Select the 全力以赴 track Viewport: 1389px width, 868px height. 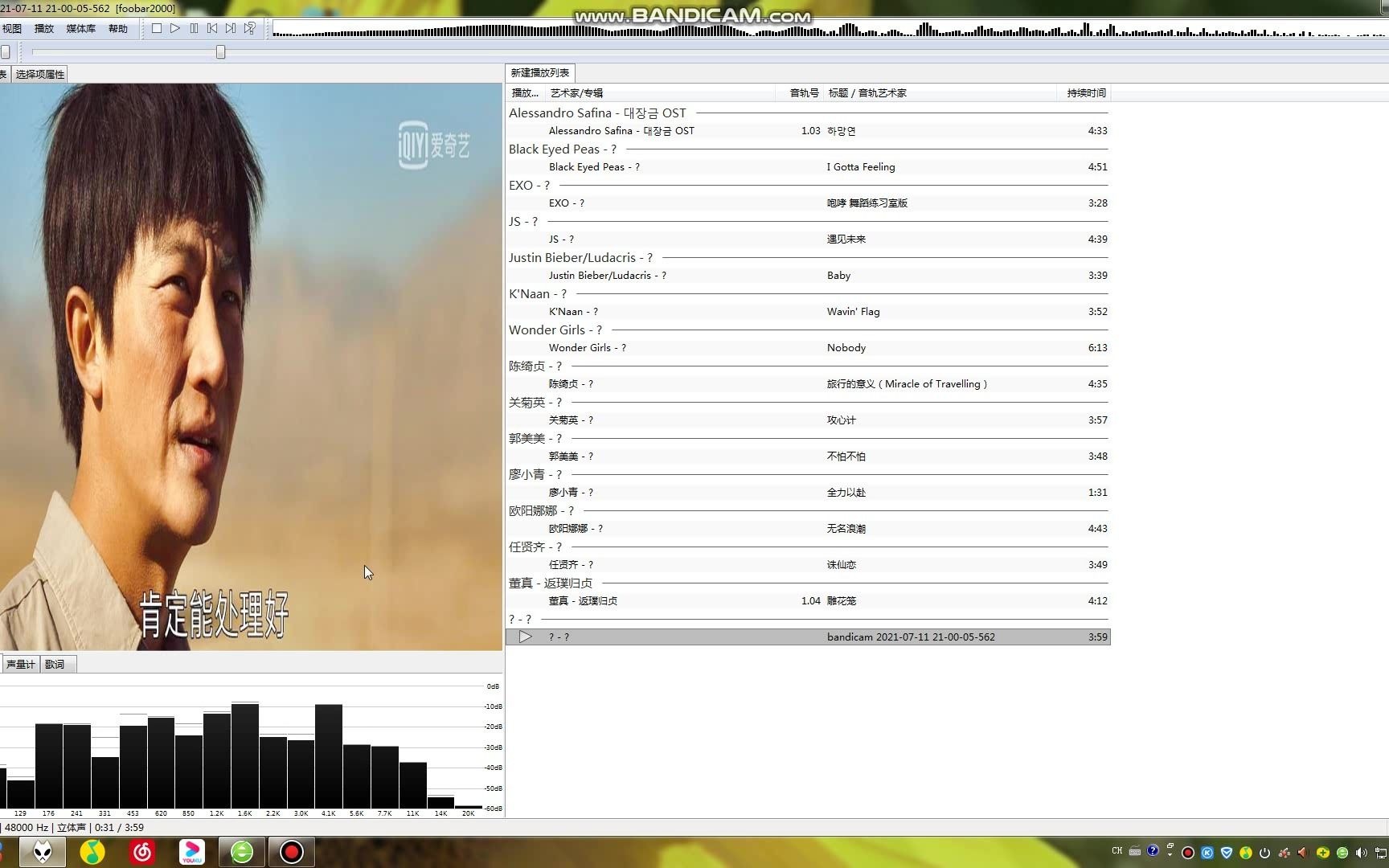click(x=808, y=492)
